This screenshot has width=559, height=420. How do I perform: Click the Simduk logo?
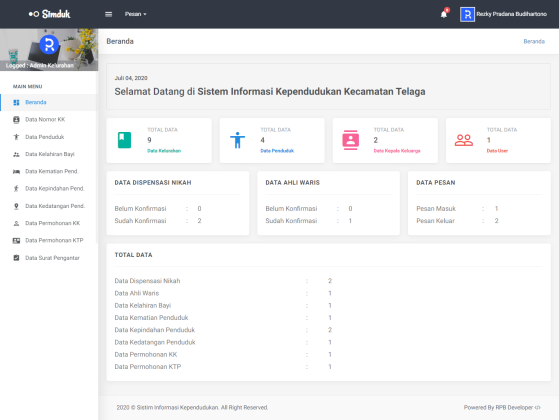[50, 14]
